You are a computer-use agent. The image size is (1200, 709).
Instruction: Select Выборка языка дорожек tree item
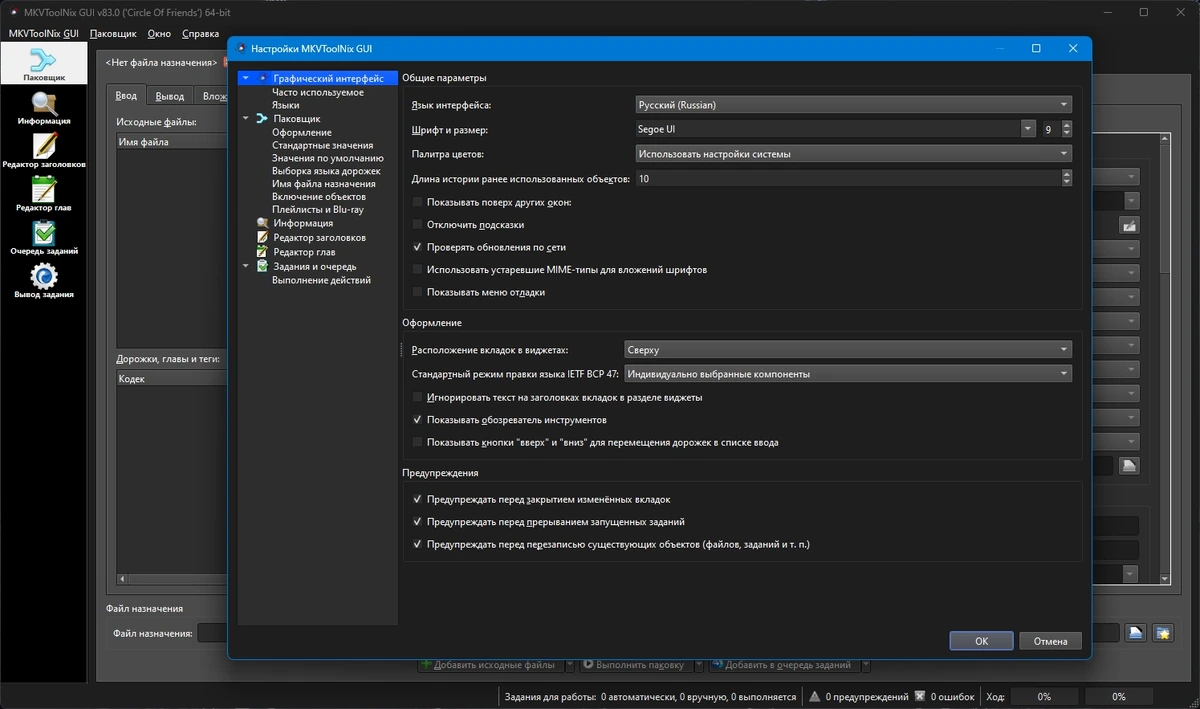coord(326,171)
